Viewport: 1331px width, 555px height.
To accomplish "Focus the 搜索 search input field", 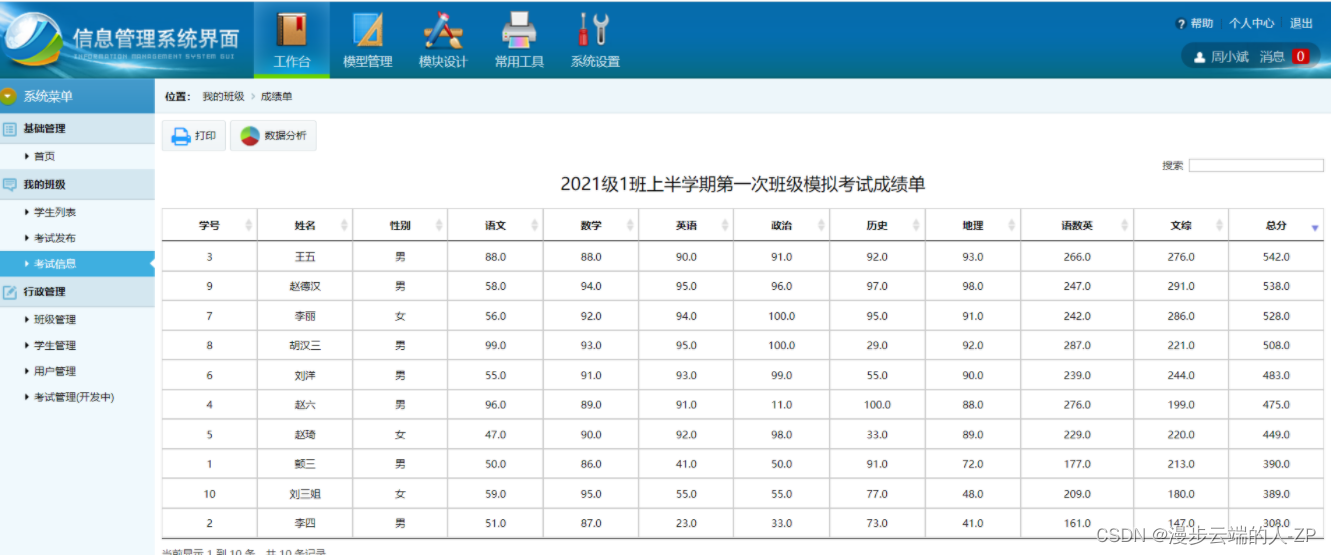I will coord(1256,166).
